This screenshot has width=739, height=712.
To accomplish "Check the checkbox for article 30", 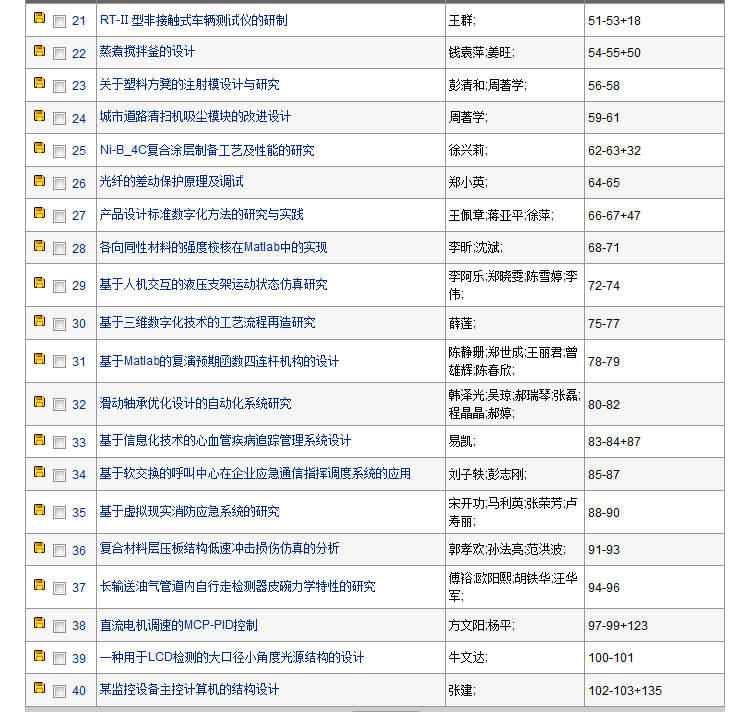I will [x=59, y=324].
